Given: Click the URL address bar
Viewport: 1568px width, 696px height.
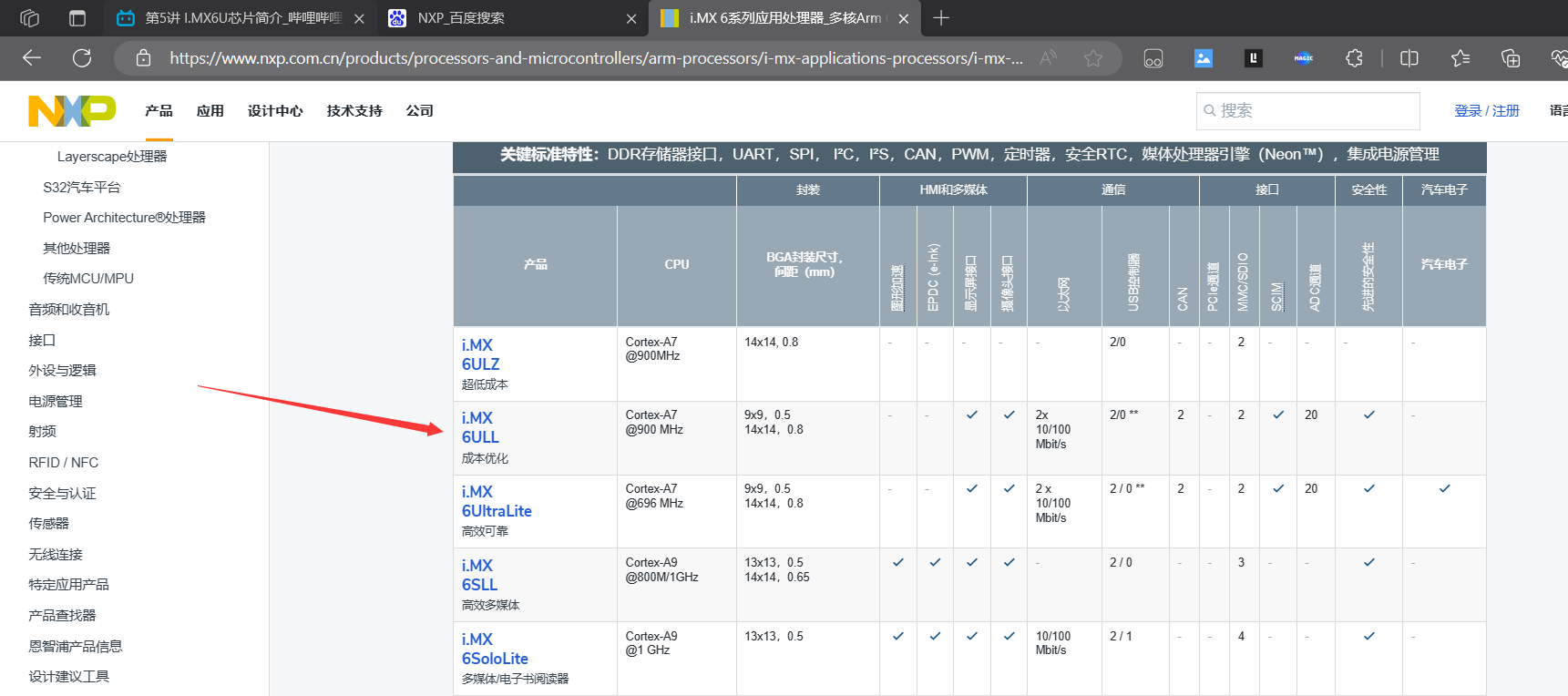Looking at the screenshot, I should click(596, 58).
